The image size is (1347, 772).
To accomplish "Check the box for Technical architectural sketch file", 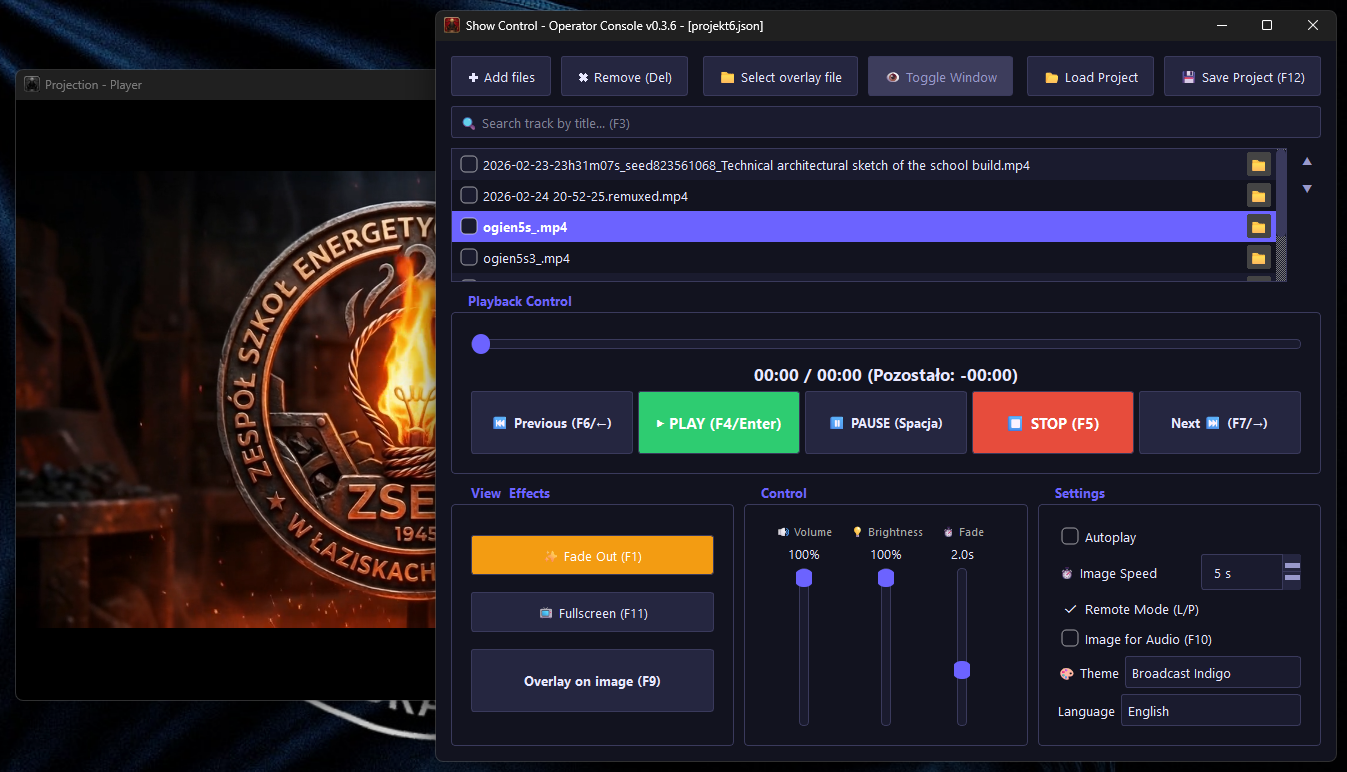I will point(468,165).
